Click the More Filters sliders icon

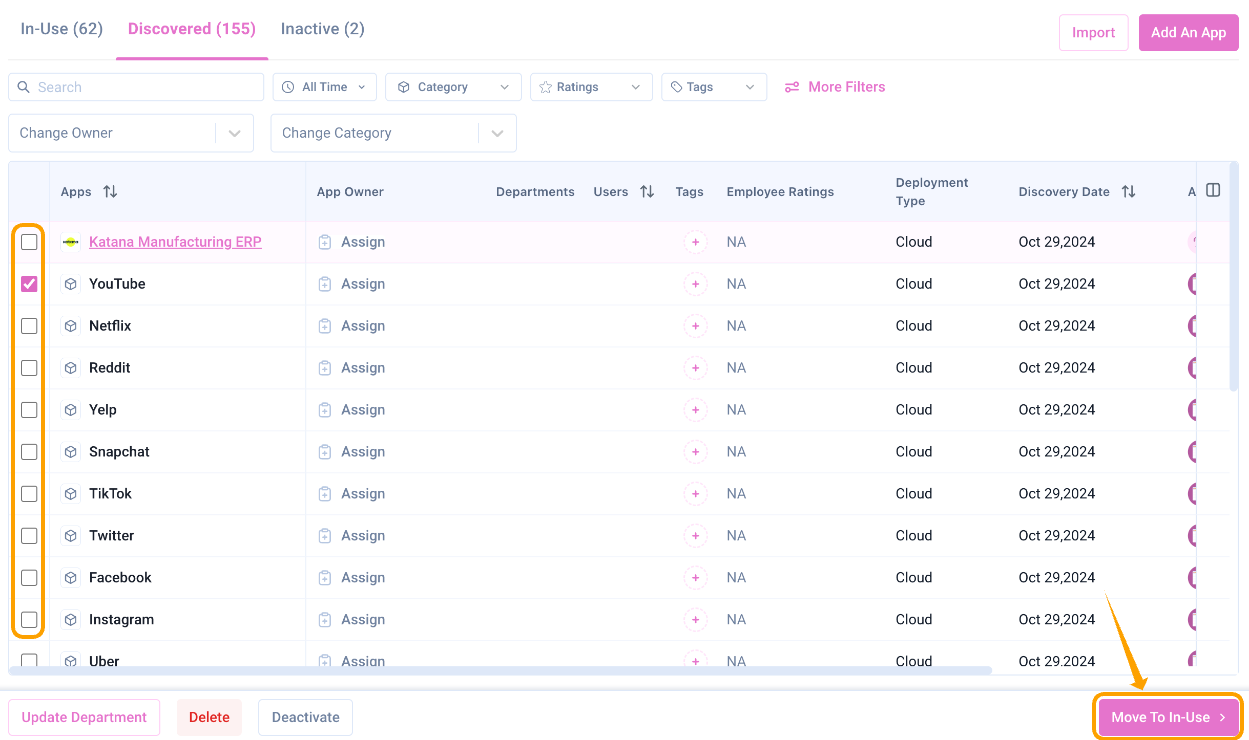792,87
